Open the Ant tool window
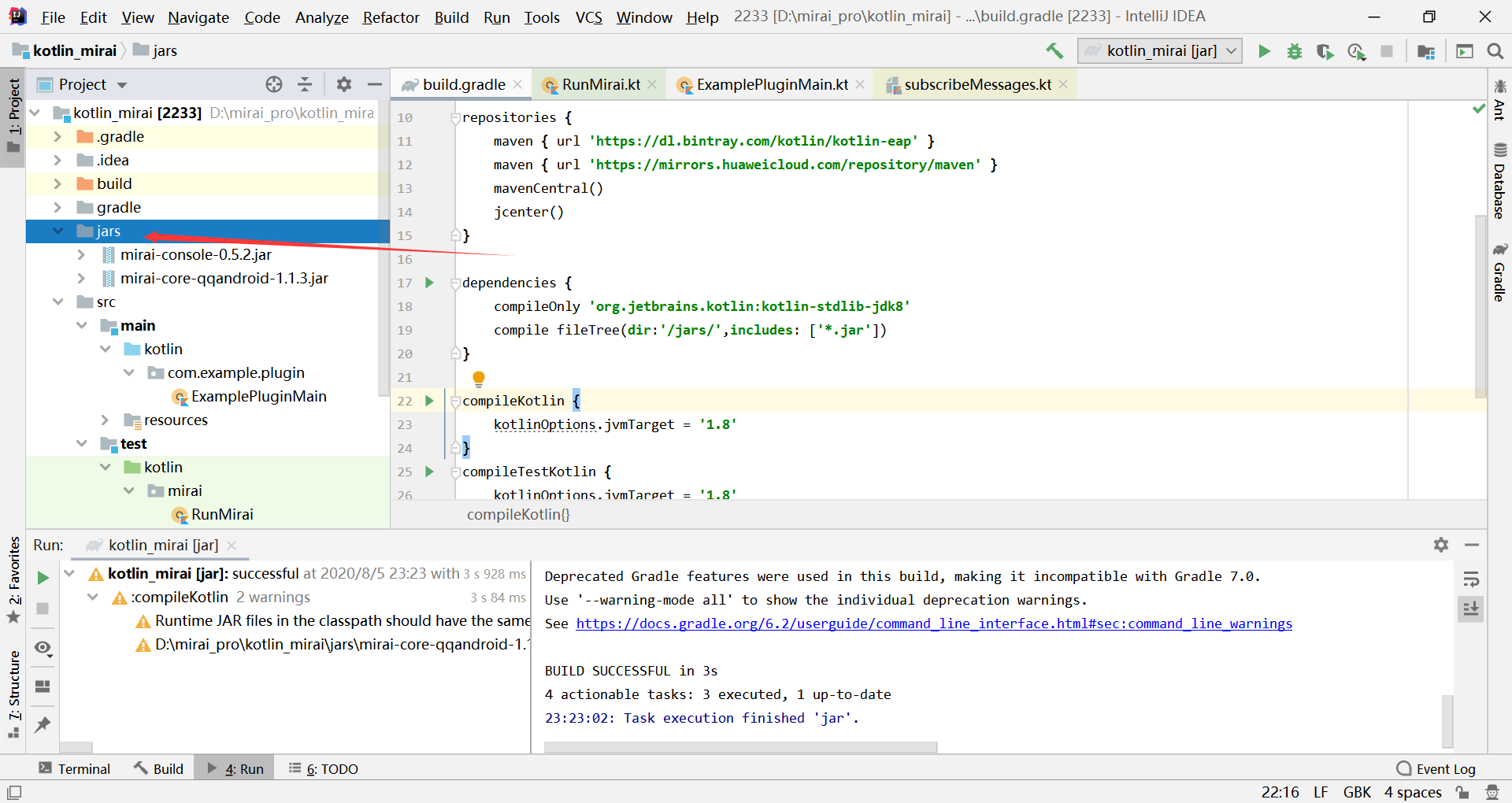The height and width of the screenshot is (803, 1512). click(1499, 99)
